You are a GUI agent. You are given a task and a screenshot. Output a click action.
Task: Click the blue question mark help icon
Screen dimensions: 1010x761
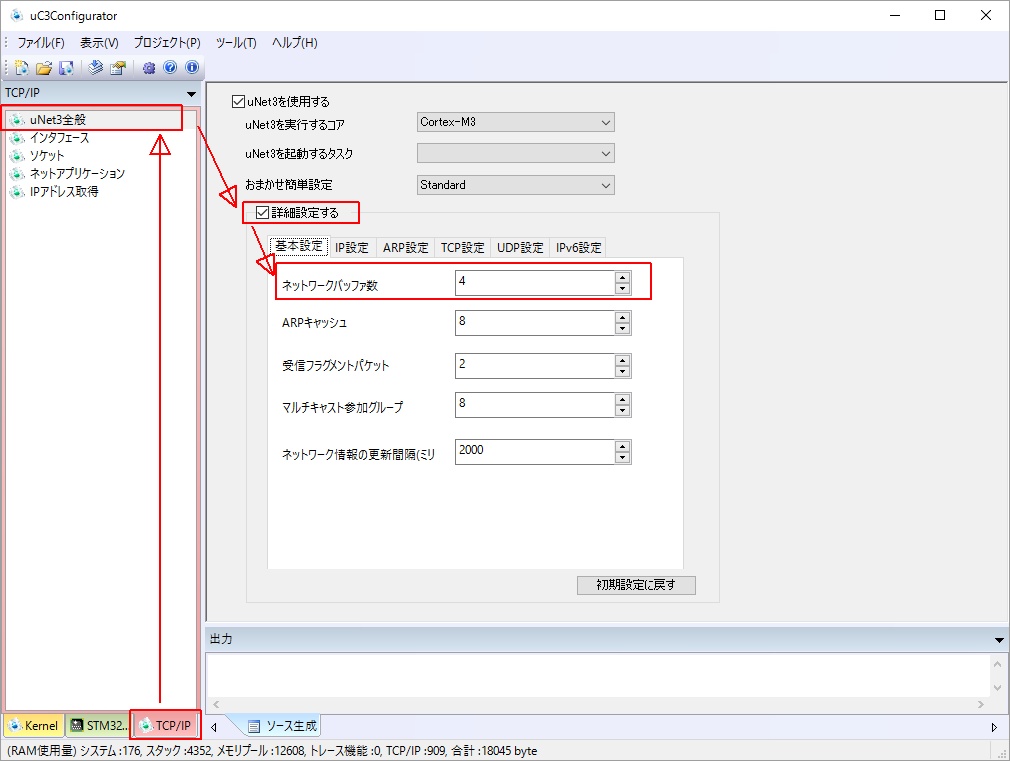point(170,68)
